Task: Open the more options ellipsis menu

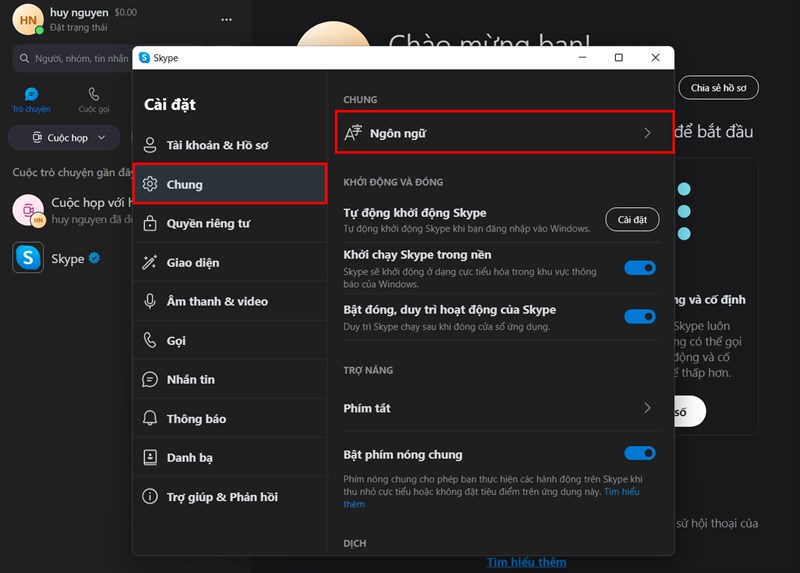Action: point(227,19)
